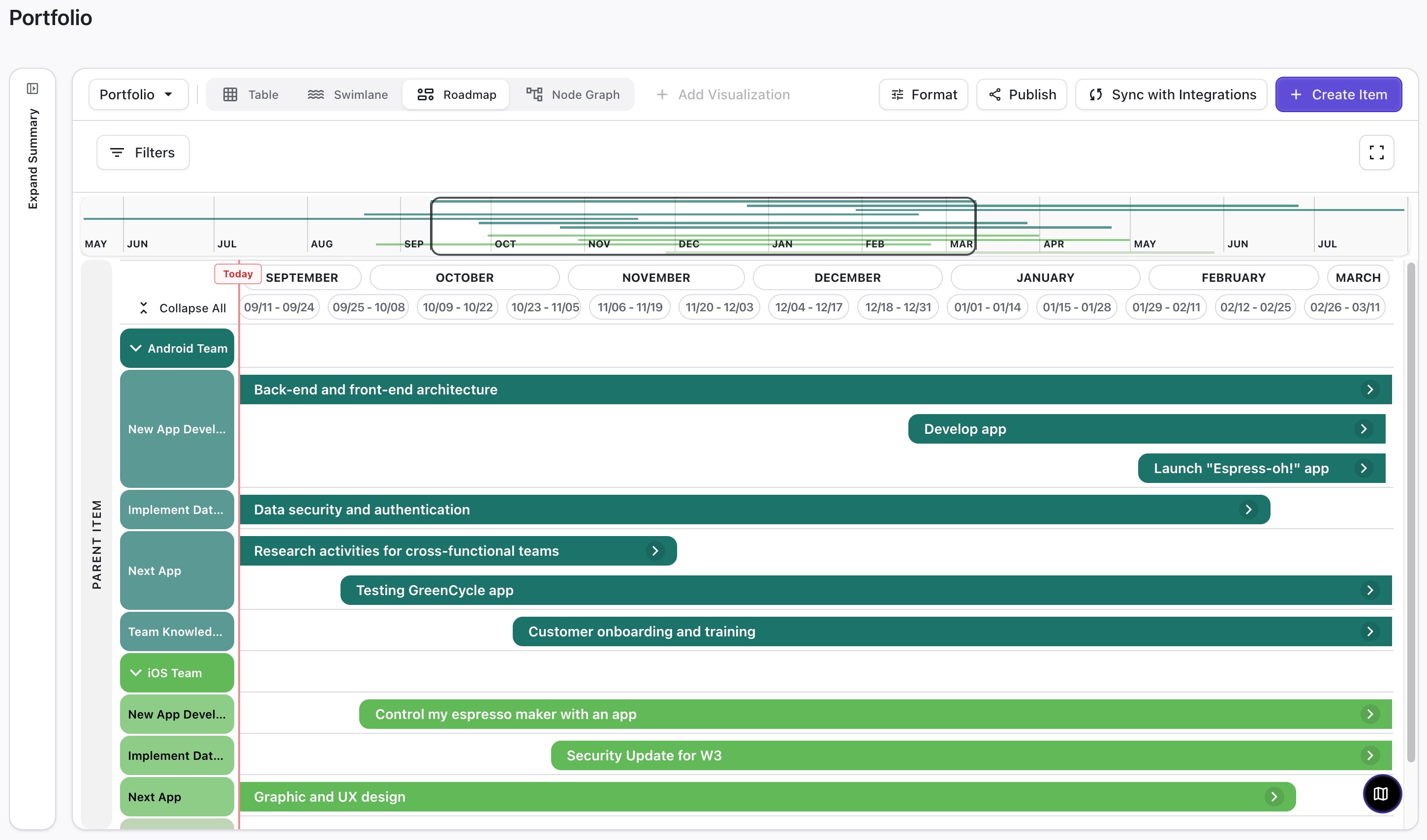Click arrow on Testing GreenCycle app bar
Image resolution: width=1427 pixels, height=840 pixels.
[x=1370, y=590]
